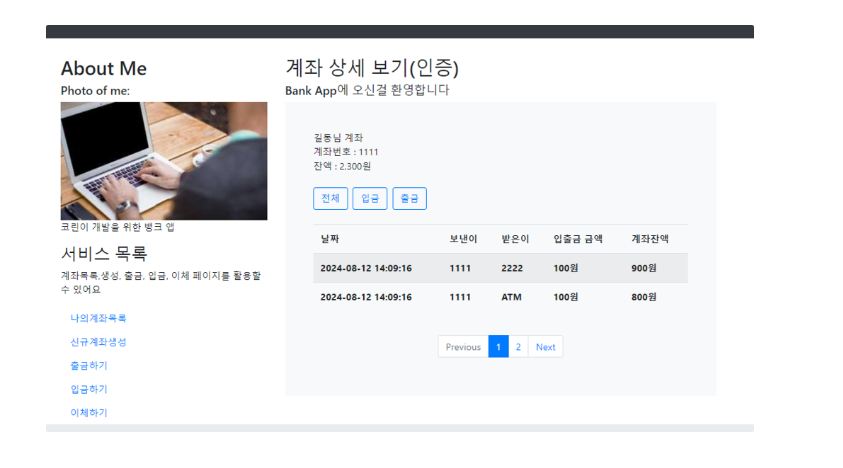Image resolution: width=843 pixels, height=468 pixels.
Task: Click the laptop photo thumbnail
Action: pos(164,161)
